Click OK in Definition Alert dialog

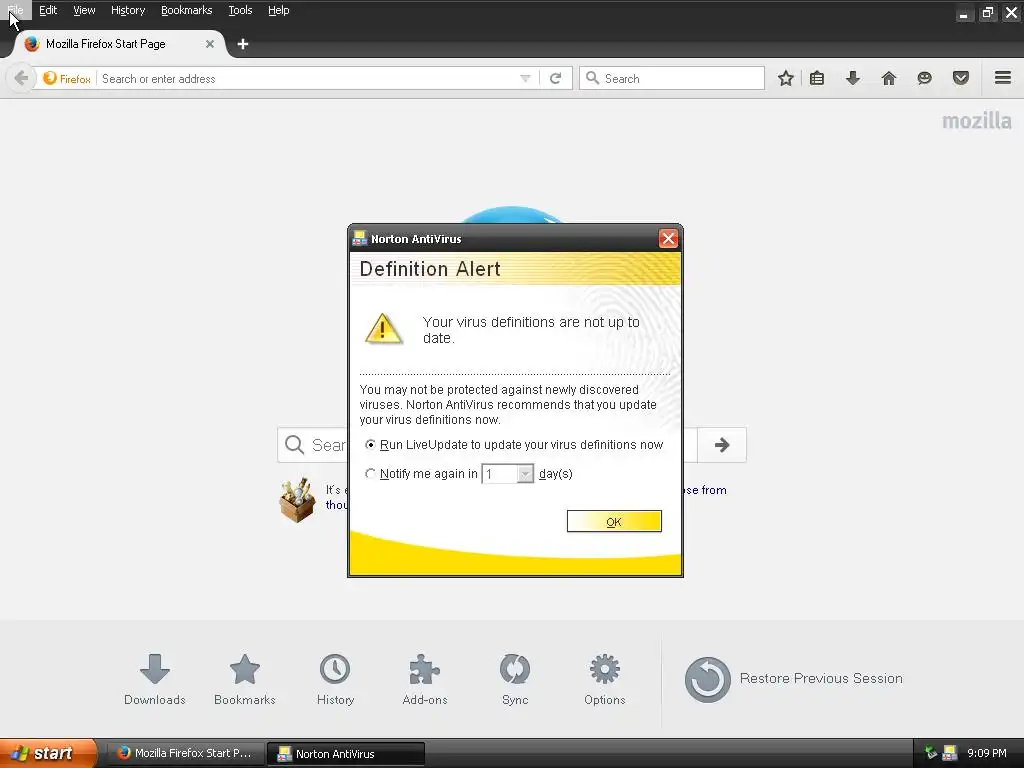coord(614,521)
